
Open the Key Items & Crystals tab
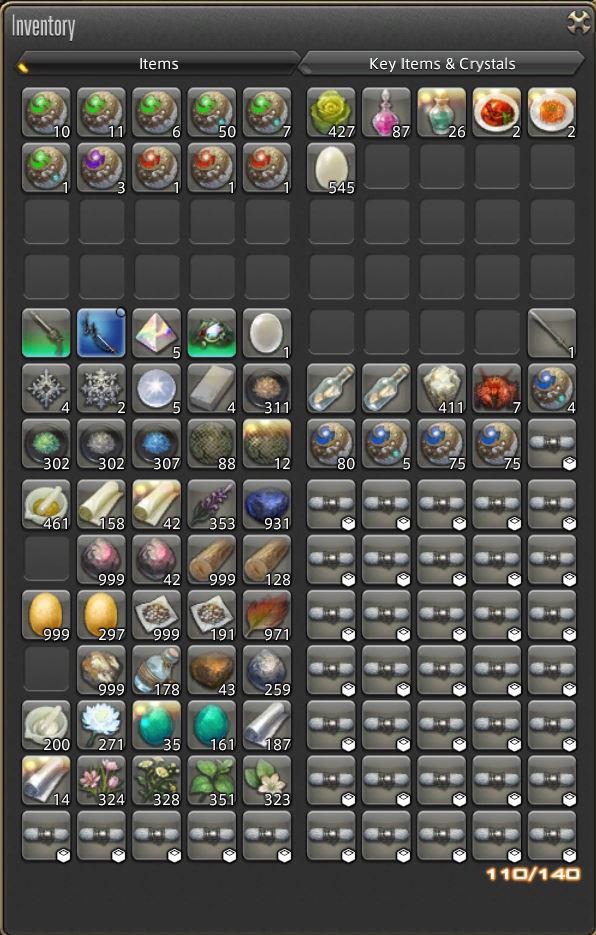441,64
